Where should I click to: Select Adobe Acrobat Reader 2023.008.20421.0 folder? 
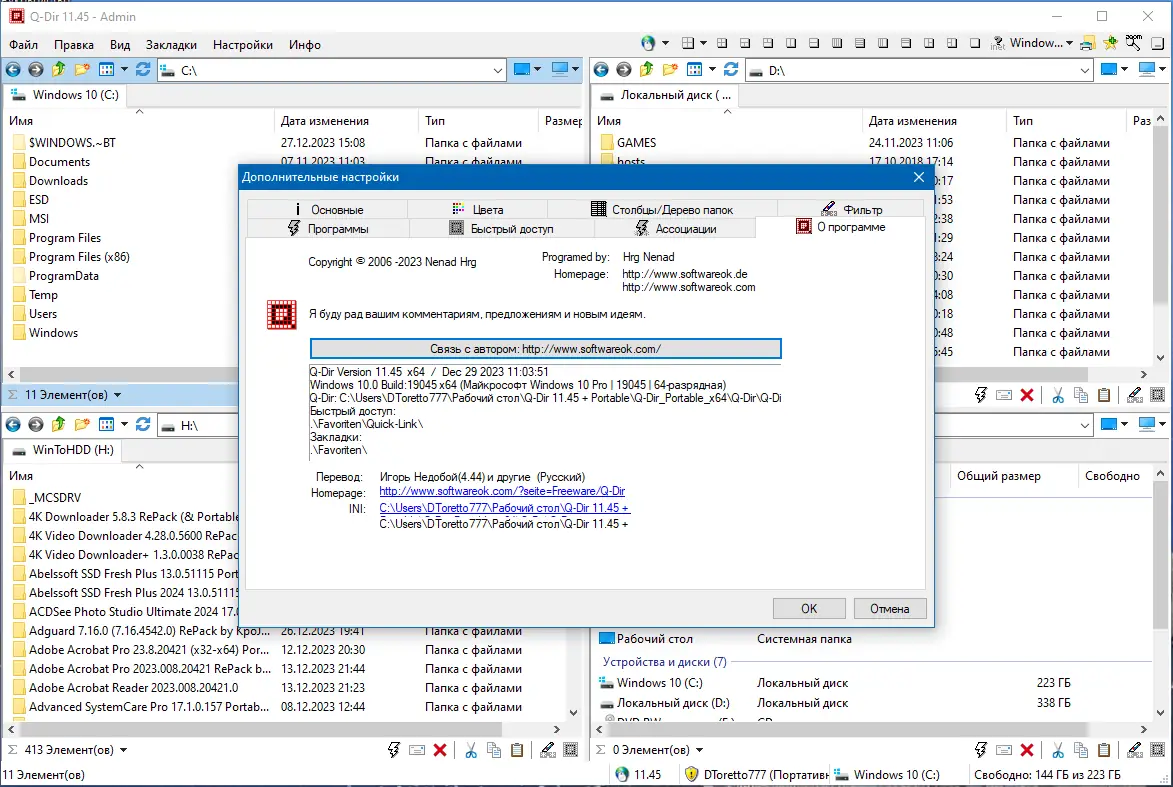133,688
